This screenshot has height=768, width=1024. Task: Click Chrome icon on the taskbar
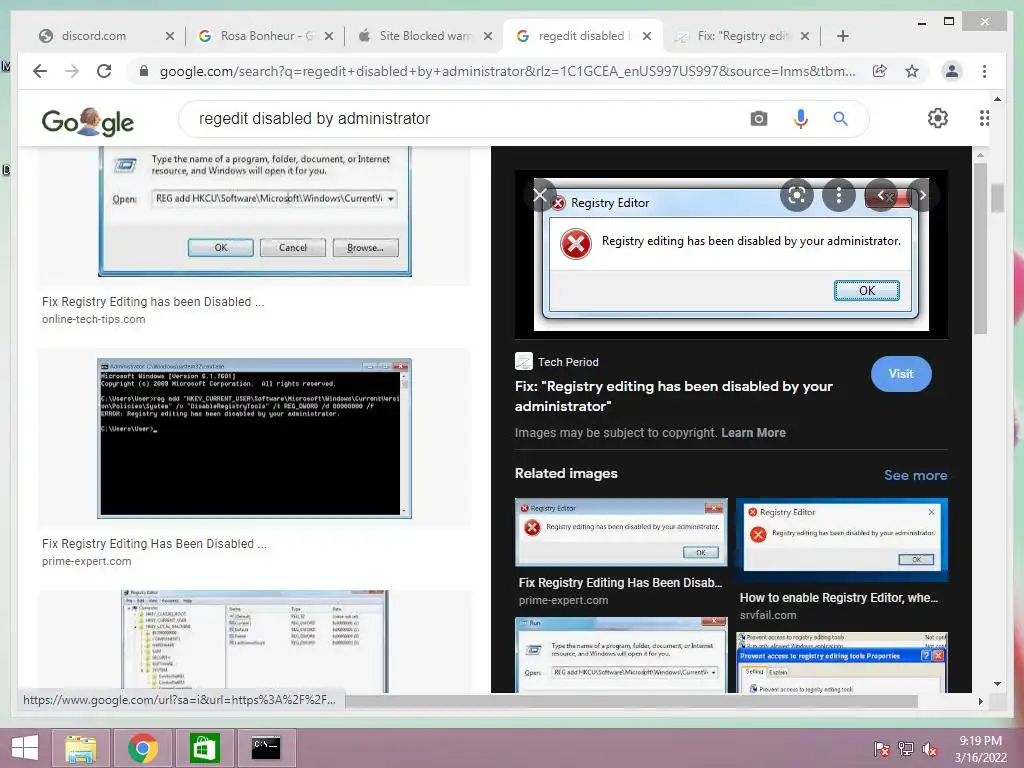click(143, 748)
